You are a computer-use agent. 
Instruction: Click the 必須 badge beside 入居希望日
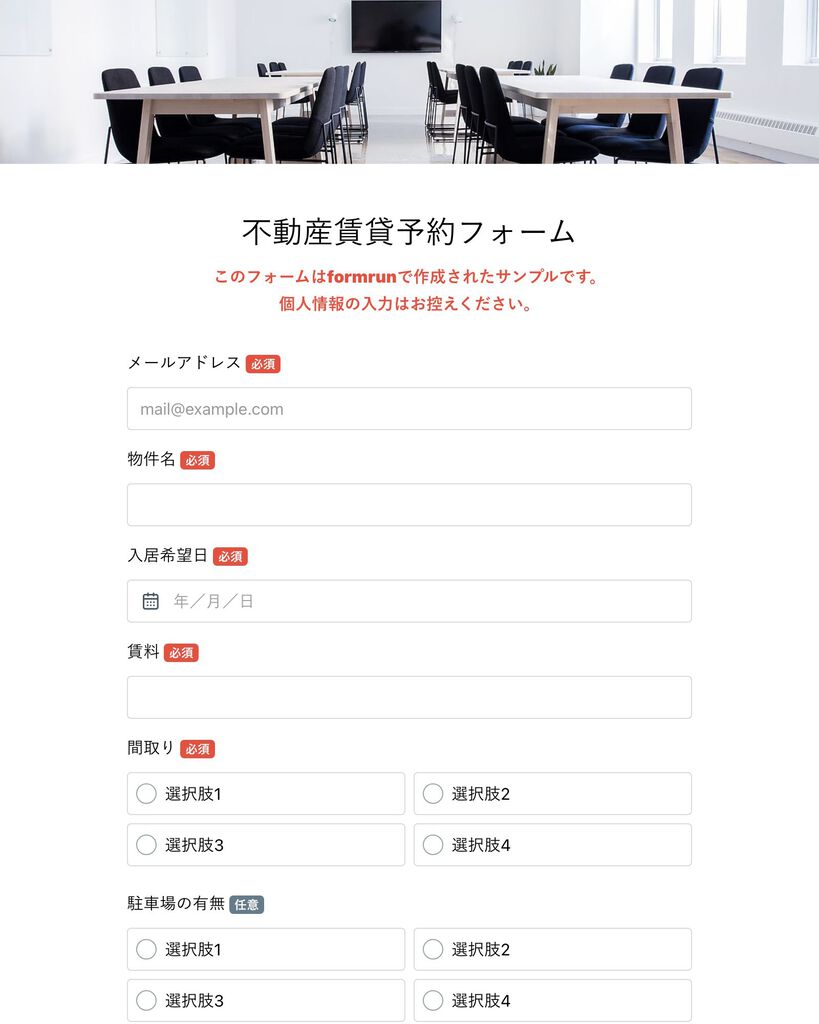tap(230, 556)
